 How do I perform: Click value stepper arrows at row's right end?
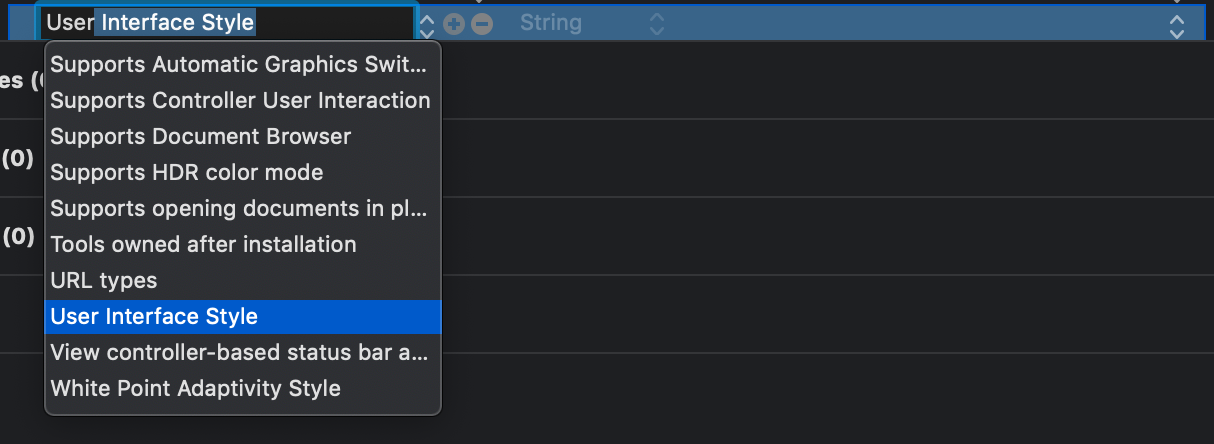[x=1177, y=23]
